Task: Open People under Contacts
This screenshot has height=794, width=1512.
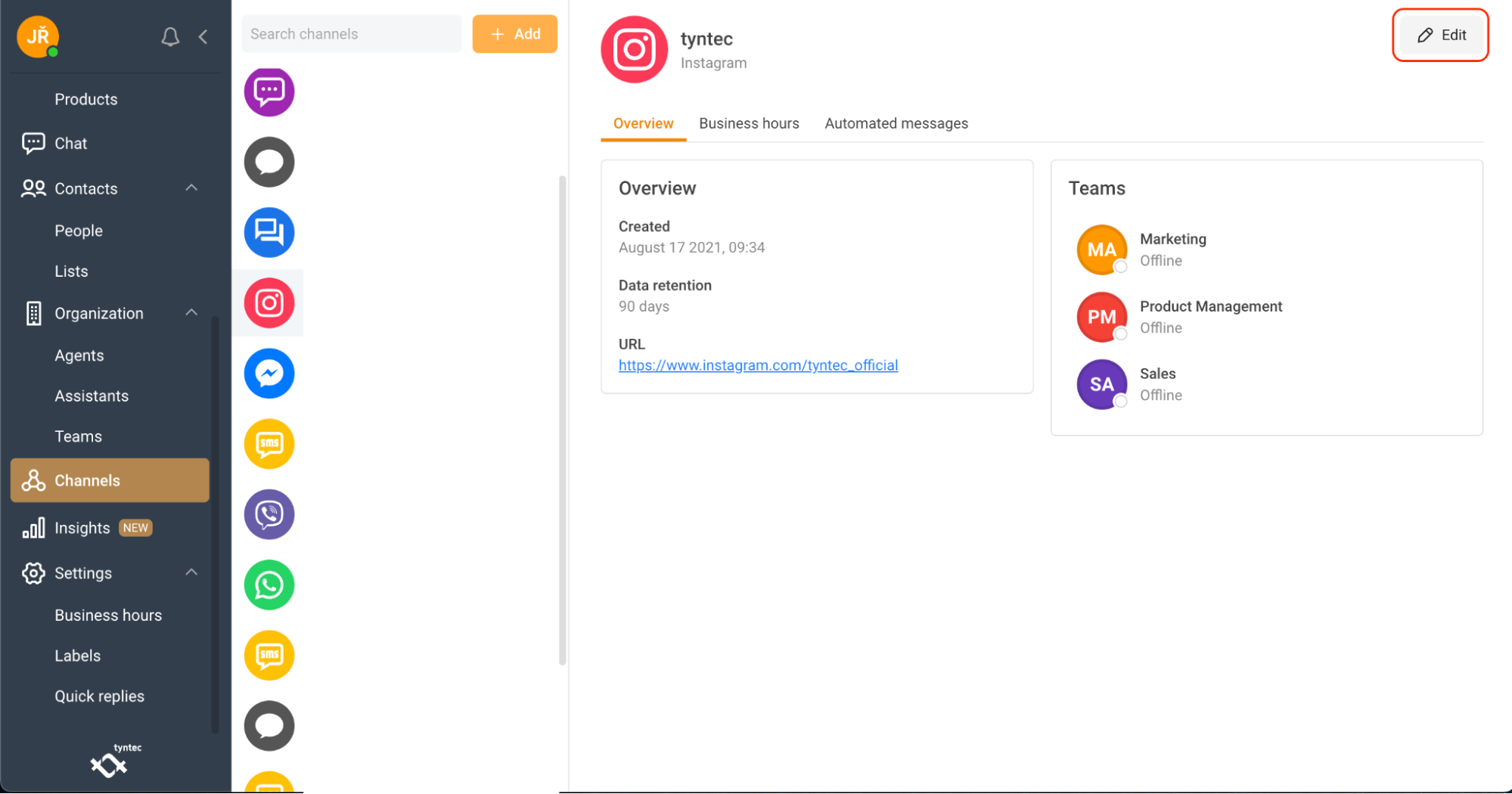Action: (x=79, y=231)
